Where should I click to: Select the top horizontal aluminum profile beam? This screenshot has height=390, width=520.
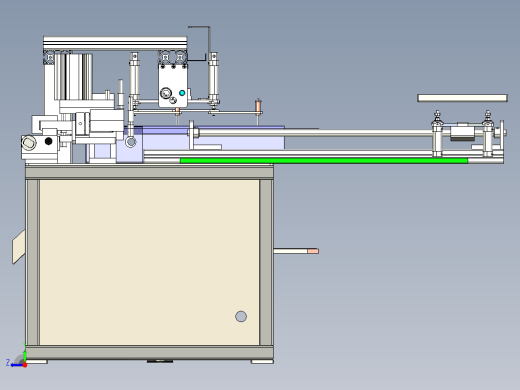(x=115, y=44)
